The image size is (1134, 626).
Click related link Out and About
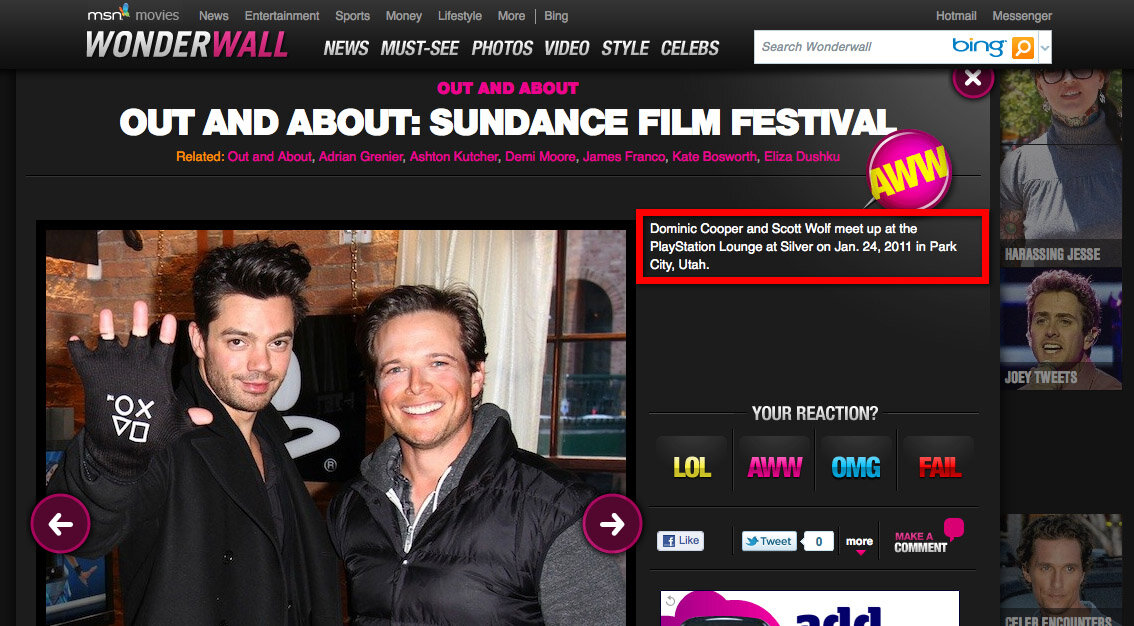(270, 156)
